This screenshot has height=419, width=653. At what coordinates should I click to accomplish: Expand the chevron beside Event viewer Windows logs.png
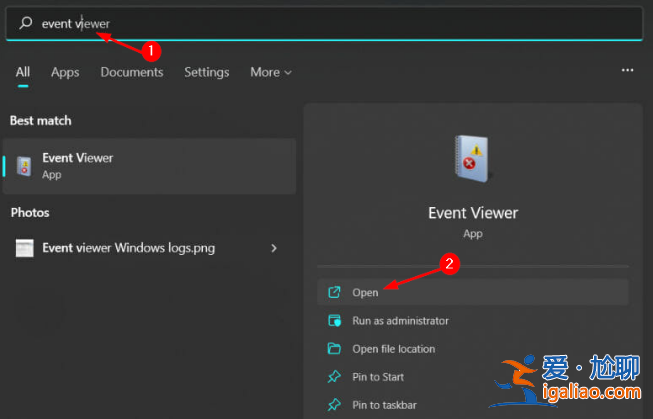coord(274,248)
